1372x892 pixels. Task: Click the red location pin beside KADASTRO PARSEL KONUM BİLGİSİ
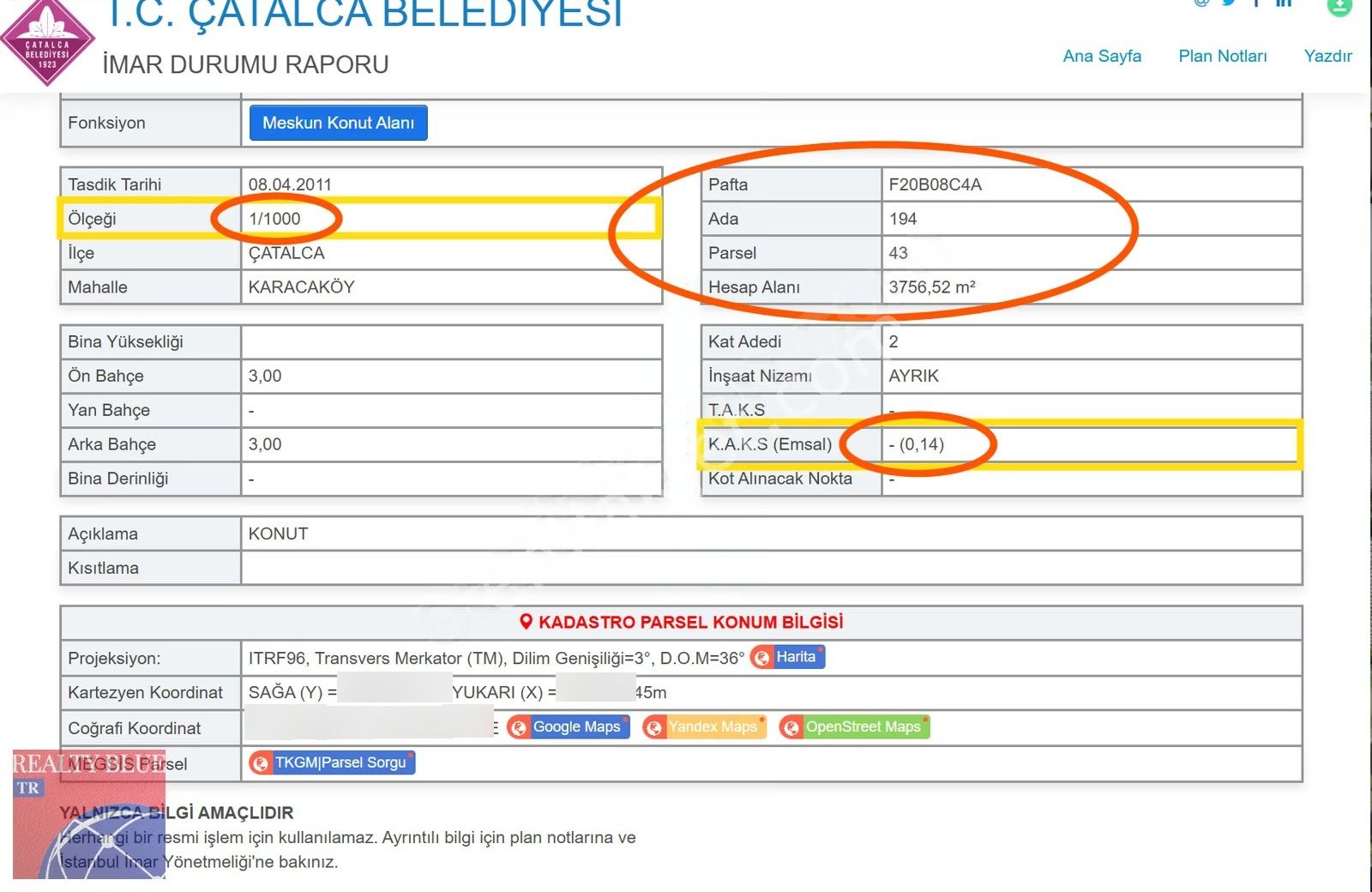526,622
